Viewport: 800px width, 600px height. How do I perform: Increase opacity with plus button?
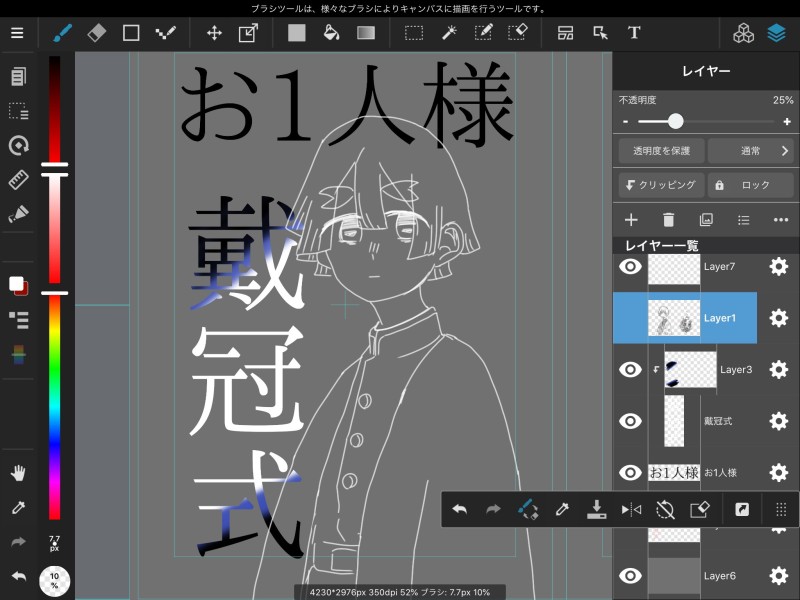(787, 121)
